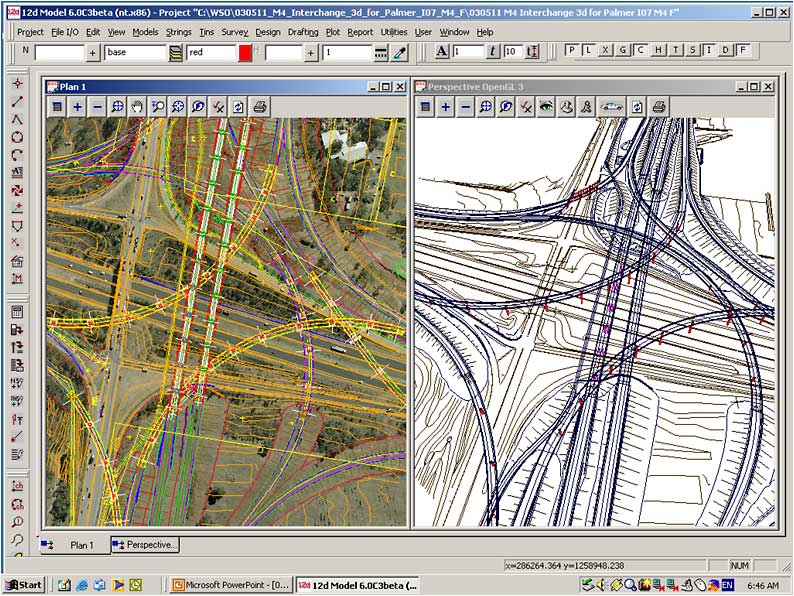The height and width of the screenshot is (596, 794).
Task: Select the pan hand tool in Plan 1
Action: pyautogui.click(x=138, y=106)
